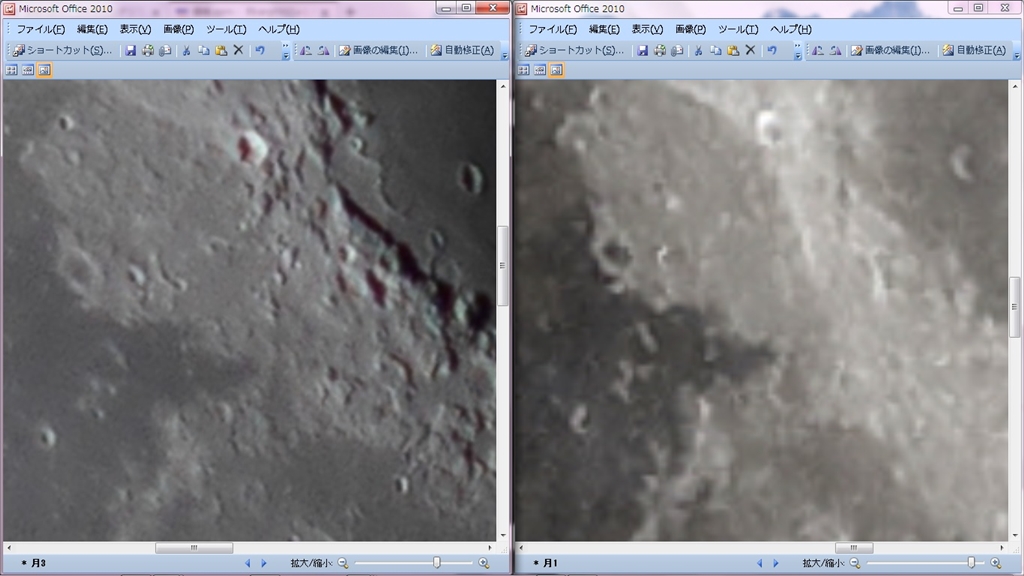Click vertical scrollbar thumb in left window
Image resolution: width=1024 pixels, height=576 pixels.
[503, 266]
